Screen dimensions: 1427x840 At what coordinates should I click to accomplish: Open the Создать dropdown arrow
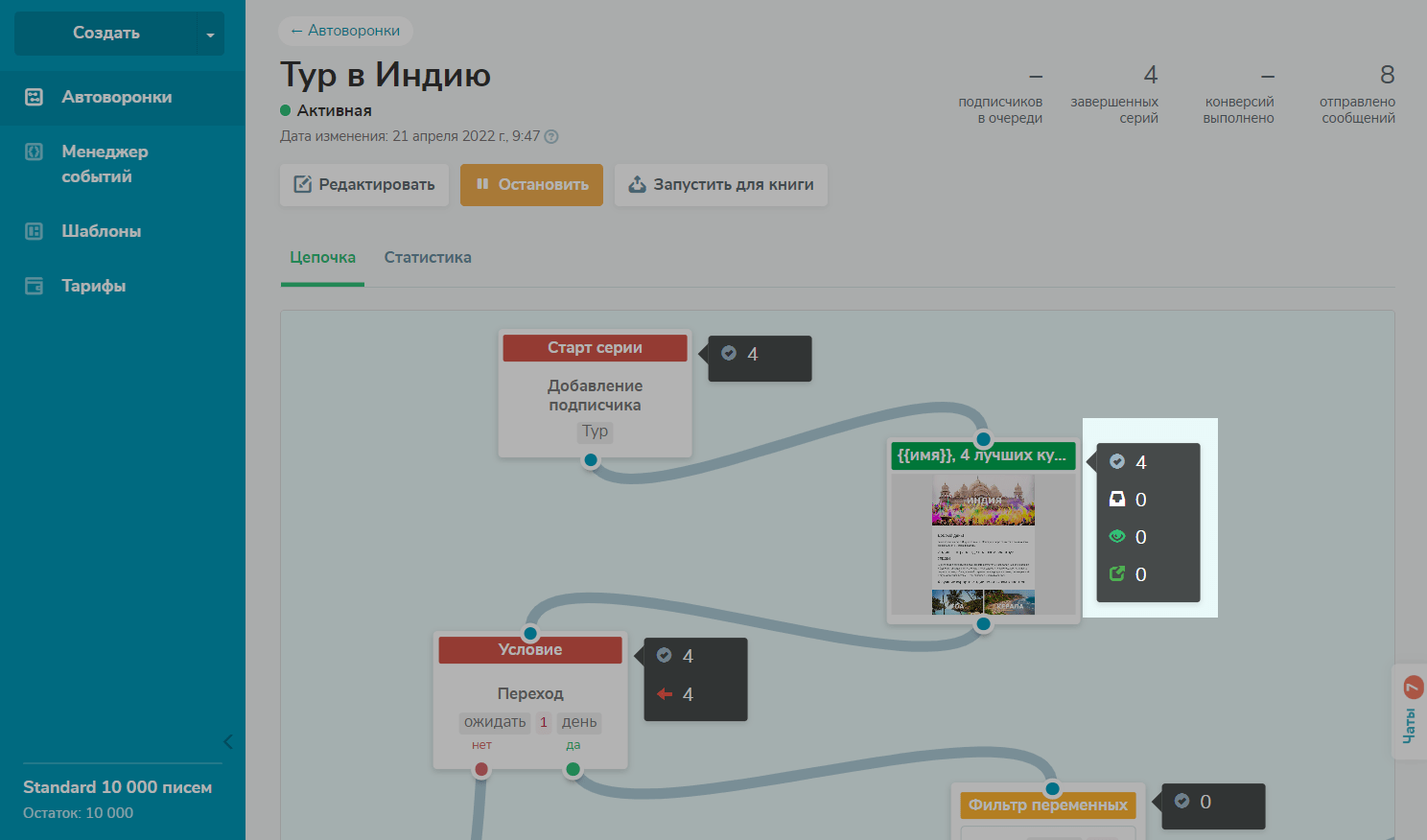[210, 34]
